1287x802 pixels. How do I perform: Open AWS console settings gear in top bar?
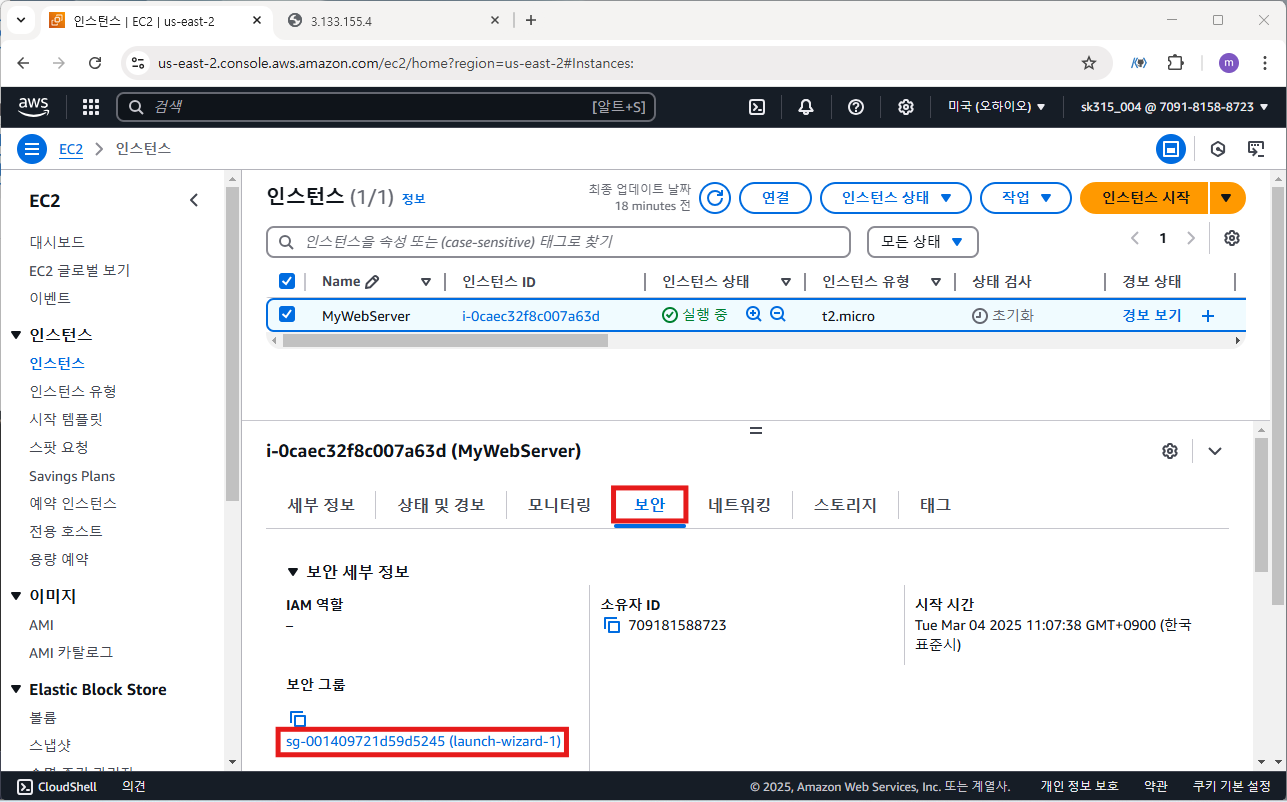click(x=906, y=107)
